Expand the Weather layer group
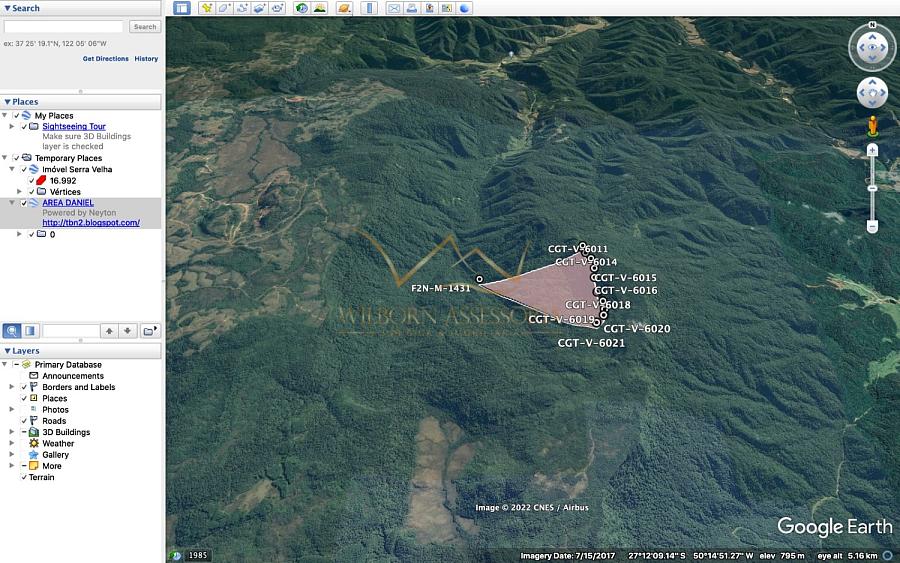This screenshot has width=900, height=563. 12,443
